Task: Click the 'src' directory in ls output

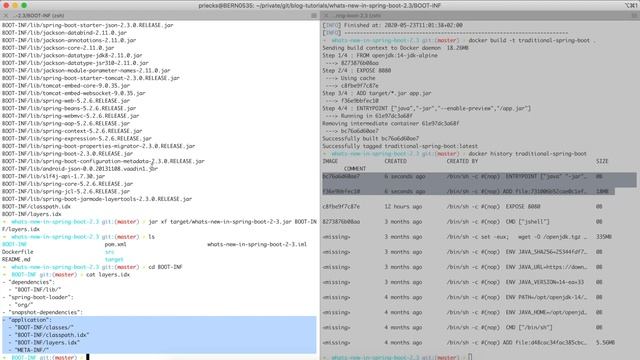Action: [109, 252]
